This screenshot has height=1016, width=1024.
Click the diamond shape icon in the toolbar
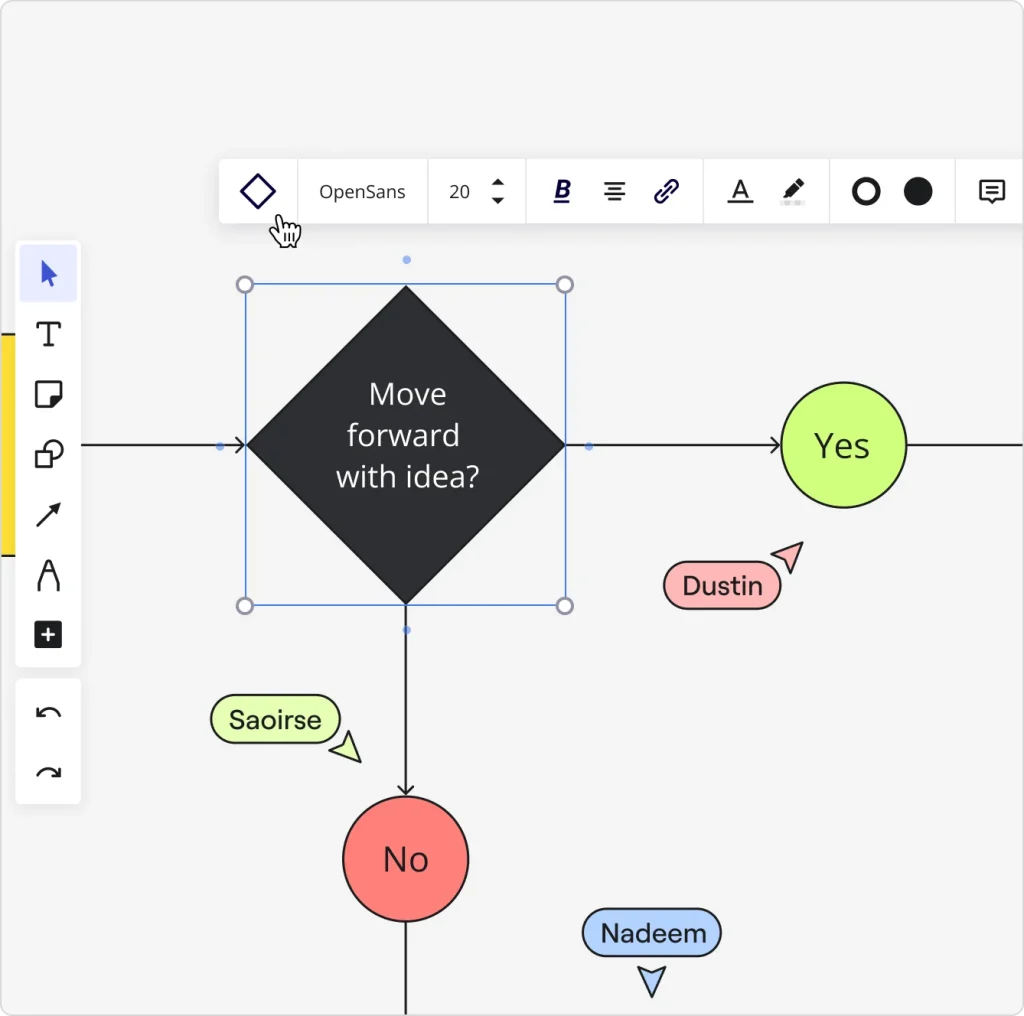pyautogui.click(x=258, y=190)
